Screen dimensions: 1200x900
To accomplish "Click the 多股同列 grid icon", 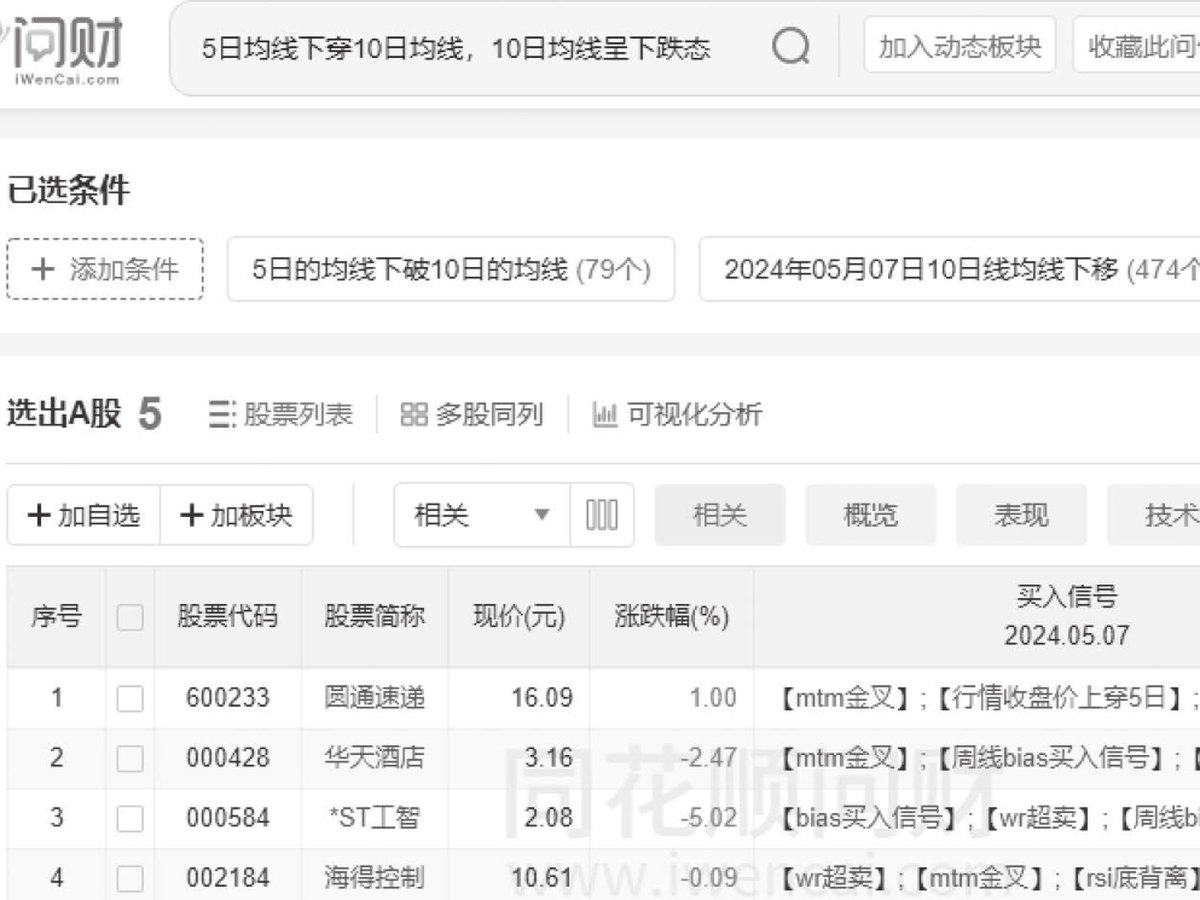I will 414,414.
